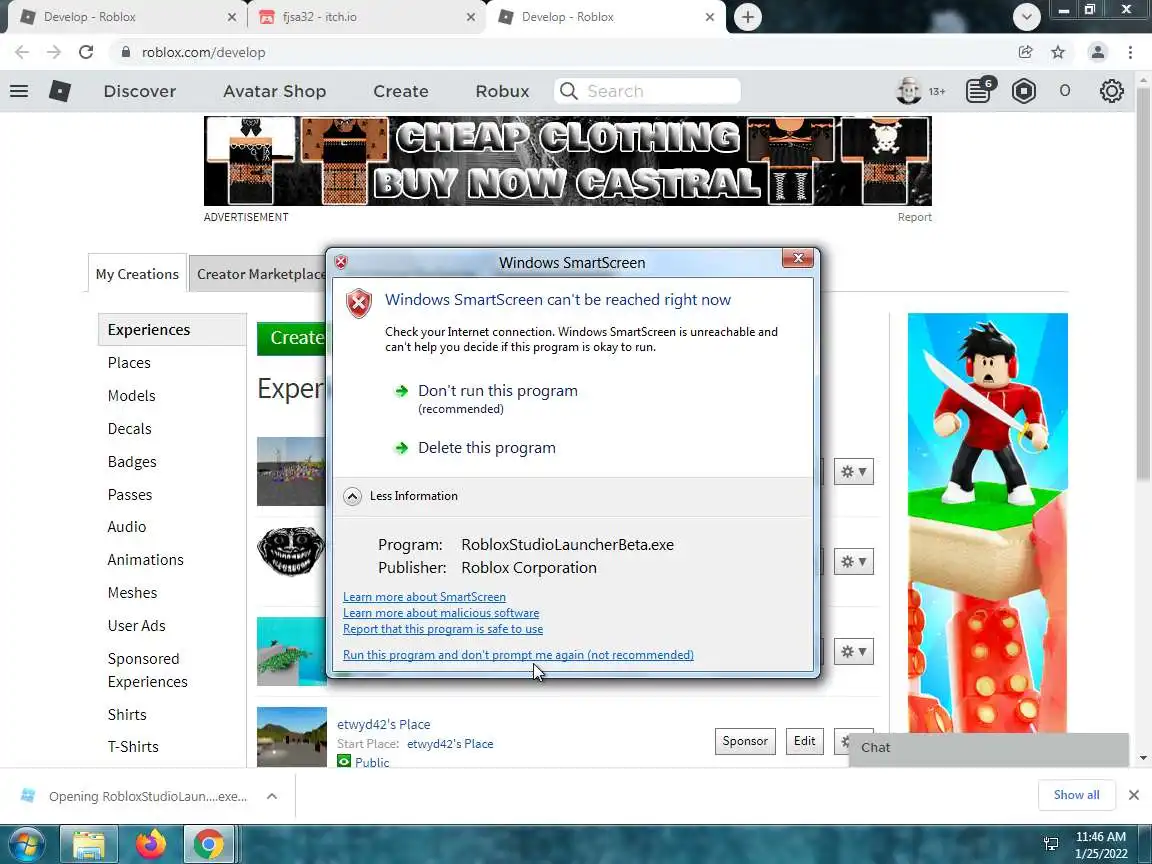Choose Delete this program
The image size is (1152, 864).
[487, 447]
